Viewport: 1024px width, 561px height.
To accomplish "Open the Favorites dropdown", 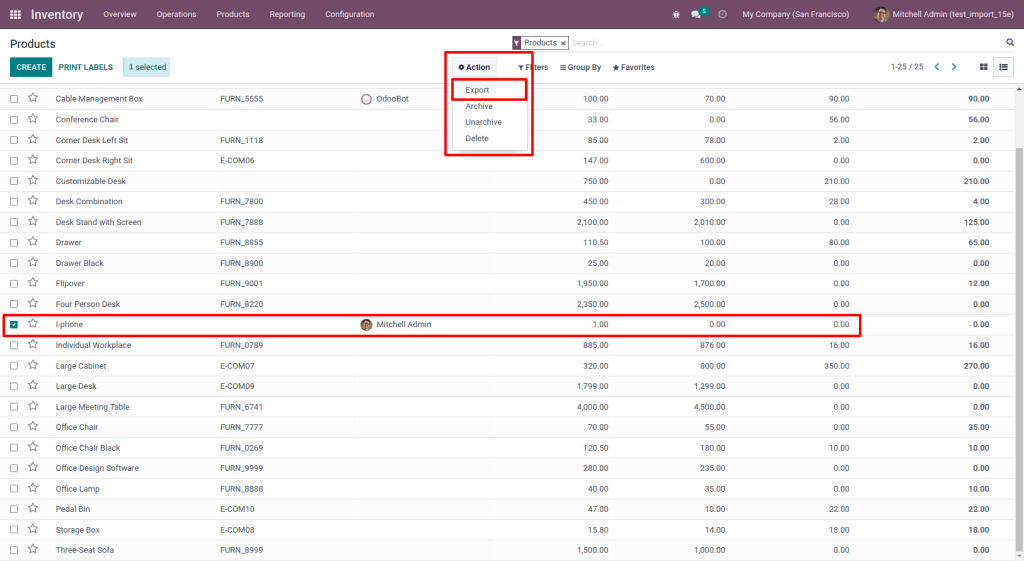I will pos(633,67).
